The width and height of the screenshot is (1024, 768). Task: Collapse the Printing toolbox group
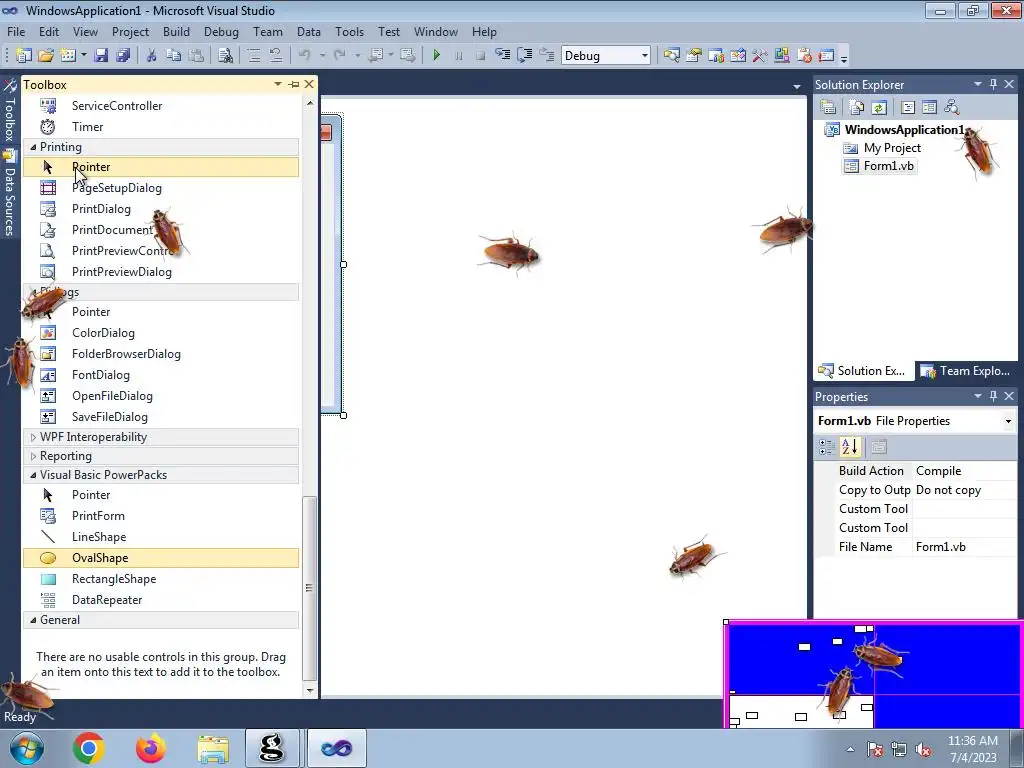coord(33,147)
